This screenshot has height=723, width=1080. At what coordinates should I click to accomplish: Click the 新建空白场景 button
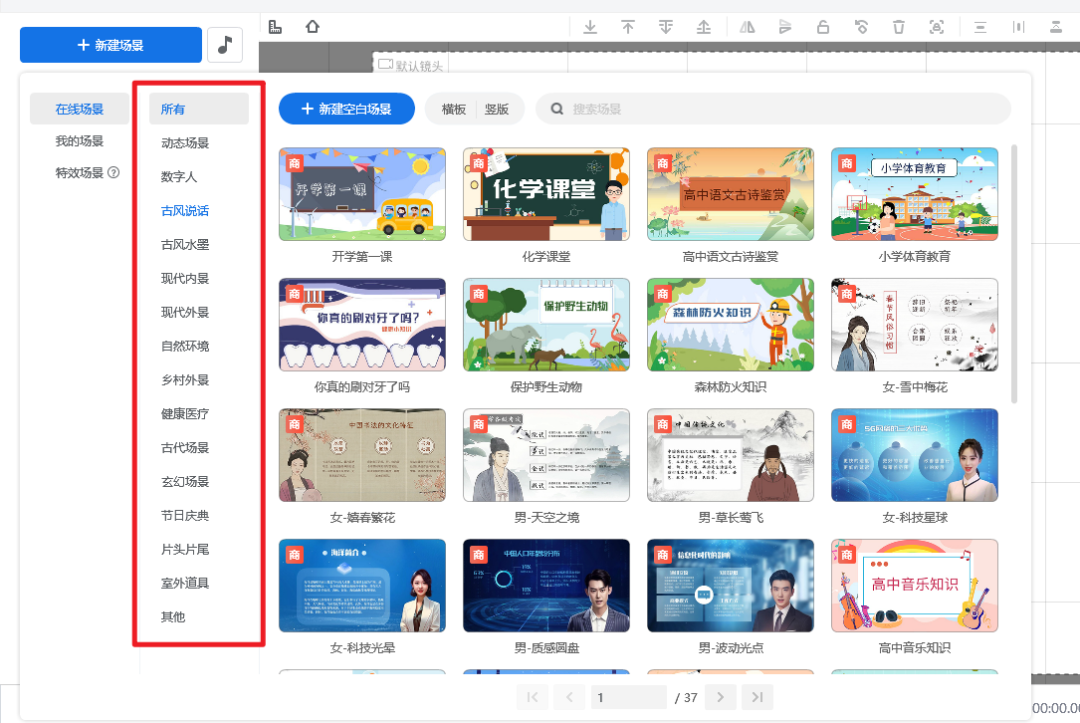pos(346,109)
